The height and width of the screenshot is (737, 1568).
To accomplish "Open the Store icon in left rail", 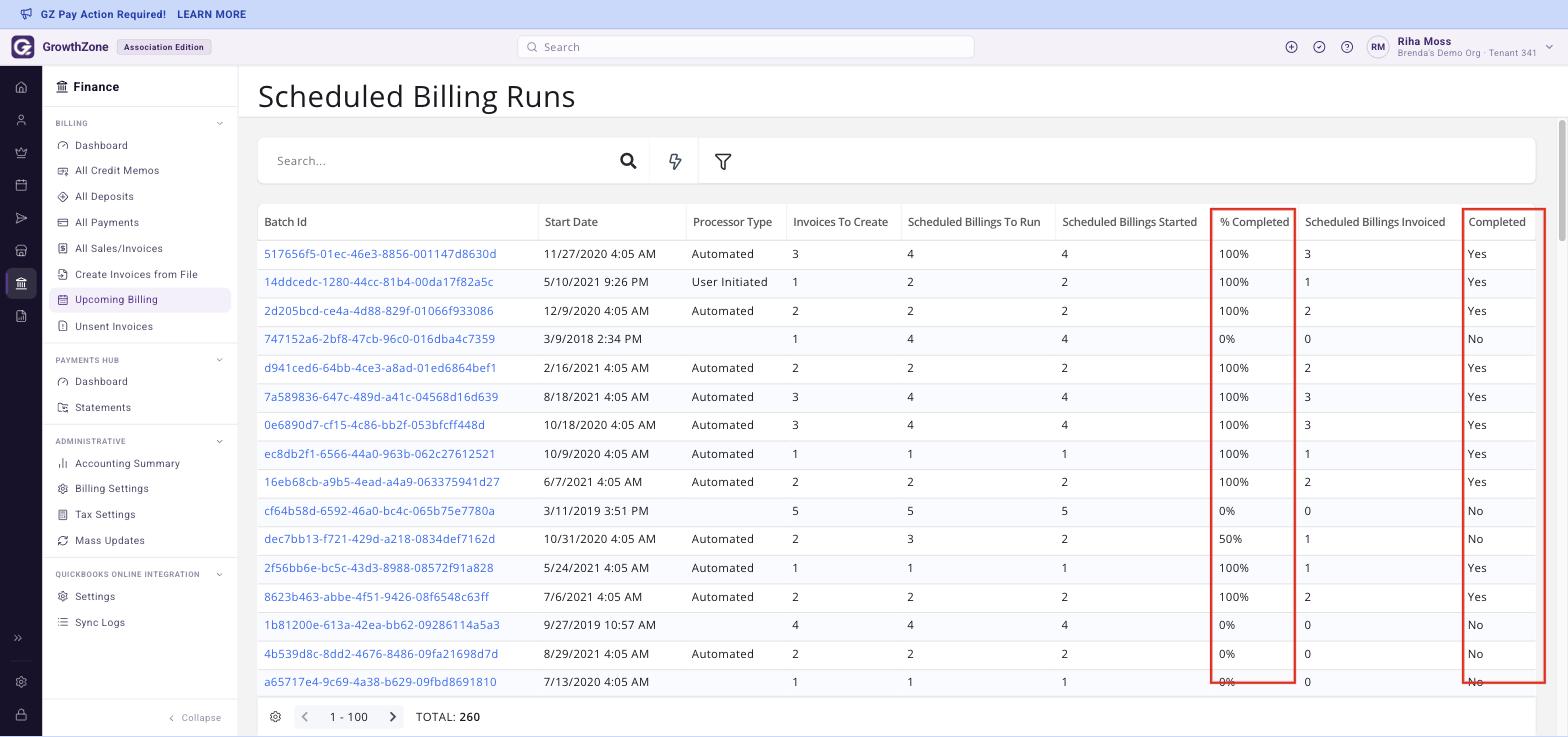I will (21, 251).
